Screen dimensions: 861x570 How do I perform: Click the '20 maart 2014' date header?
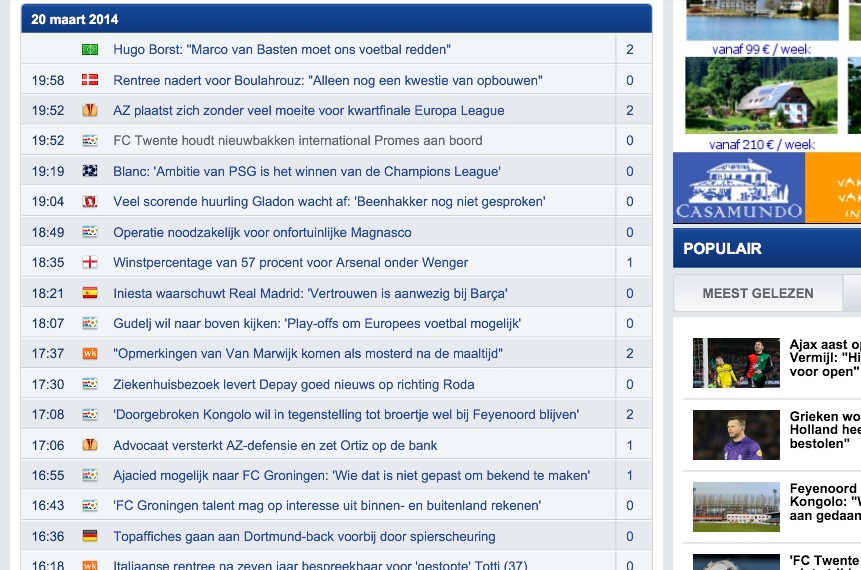point(75,19)
